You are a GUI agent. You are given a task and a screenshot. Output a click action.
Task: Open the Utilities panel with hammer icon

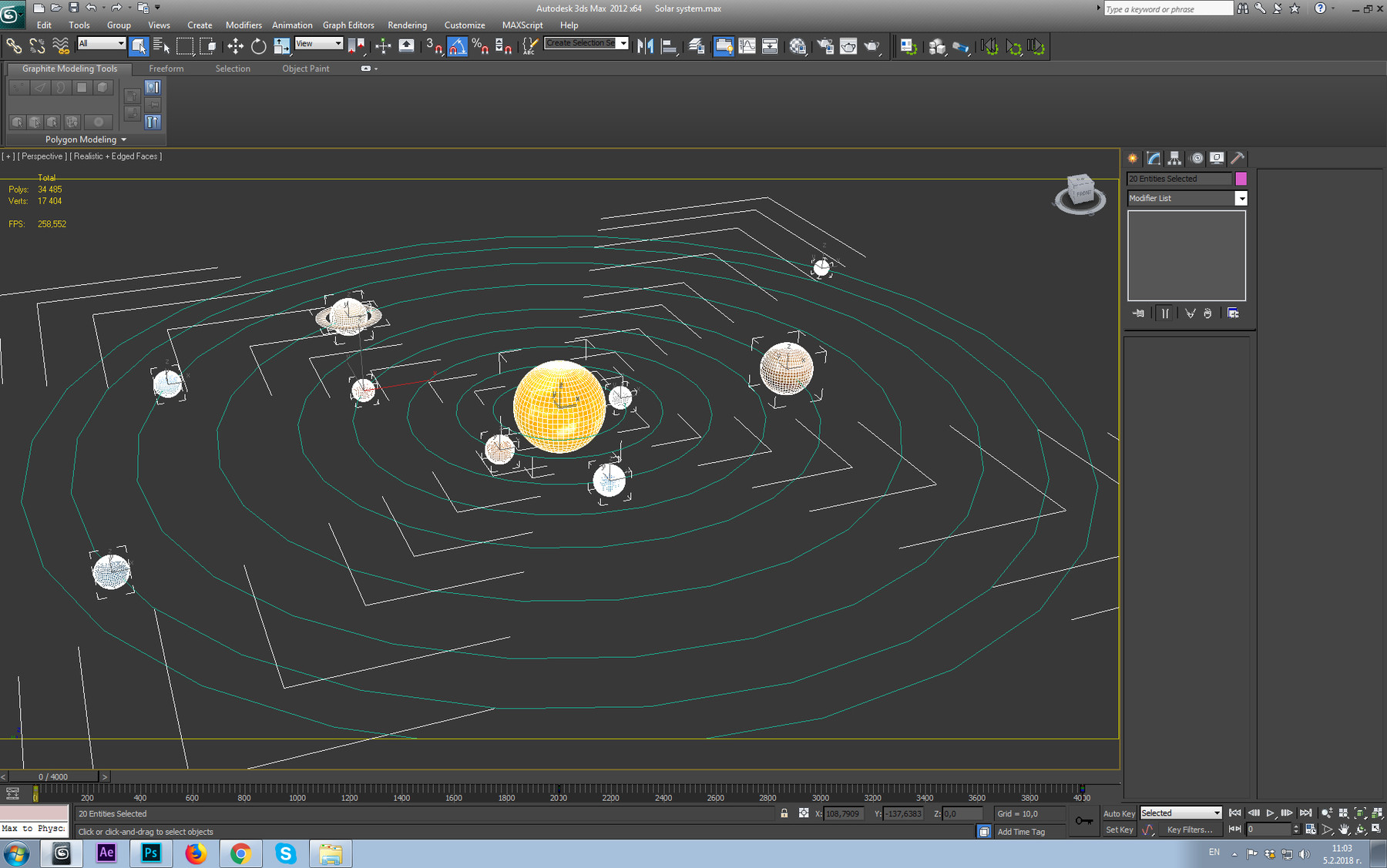coord(1238,158)
